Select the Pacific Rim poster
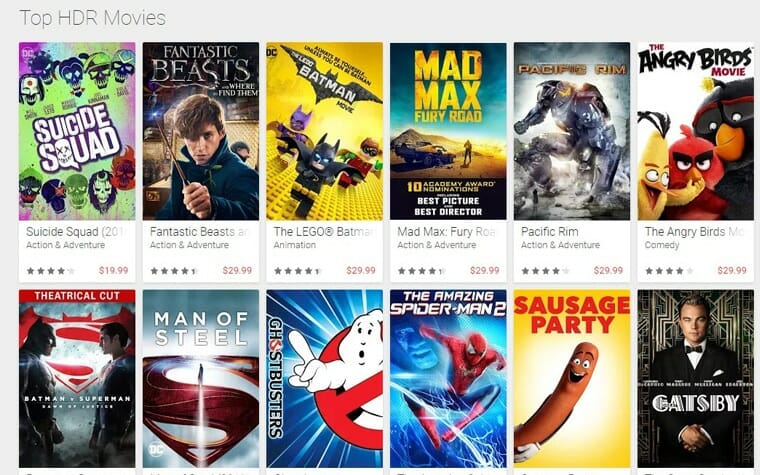Image resolution: width=760 pixels, height=475 pixels. pos(572,131)
